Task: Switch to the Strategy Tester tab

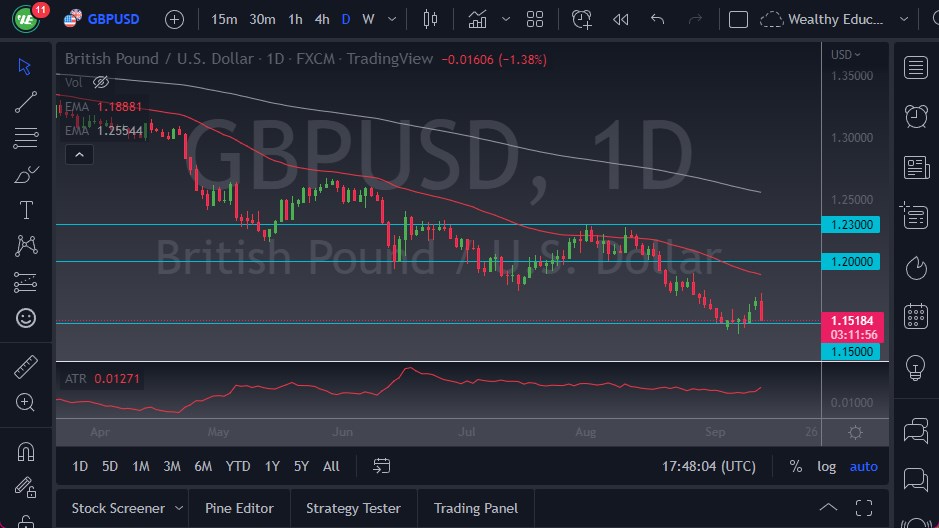Action: [x=353, y=508]
